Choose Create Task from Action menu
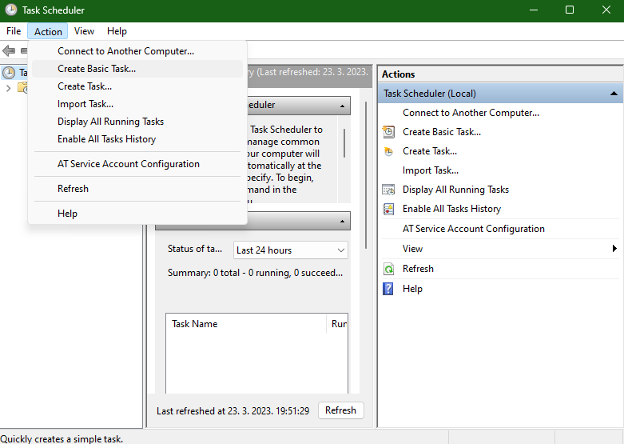624x444 pixels. click(137, 86)
